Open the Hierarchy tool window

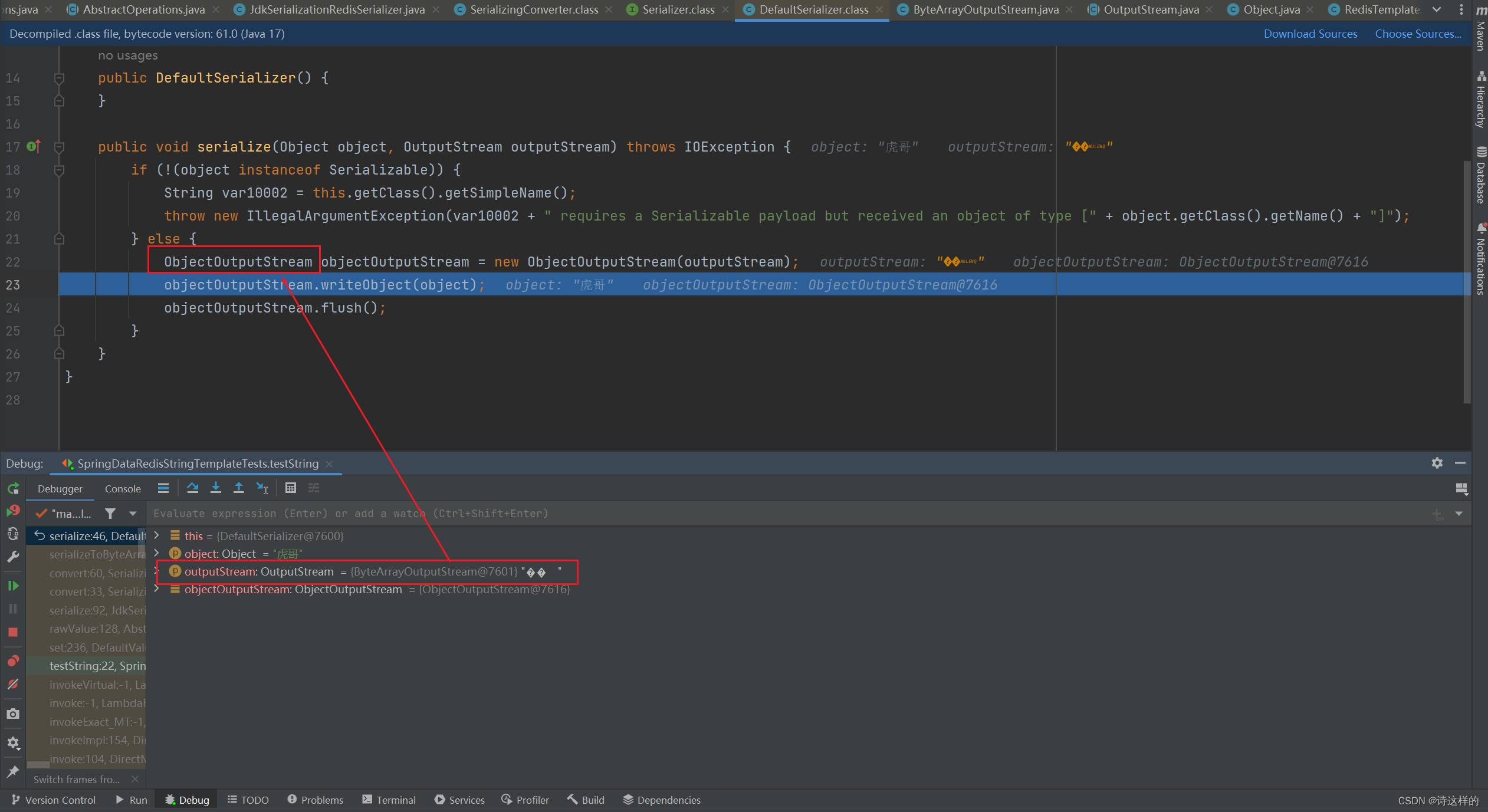point(1480,100)
